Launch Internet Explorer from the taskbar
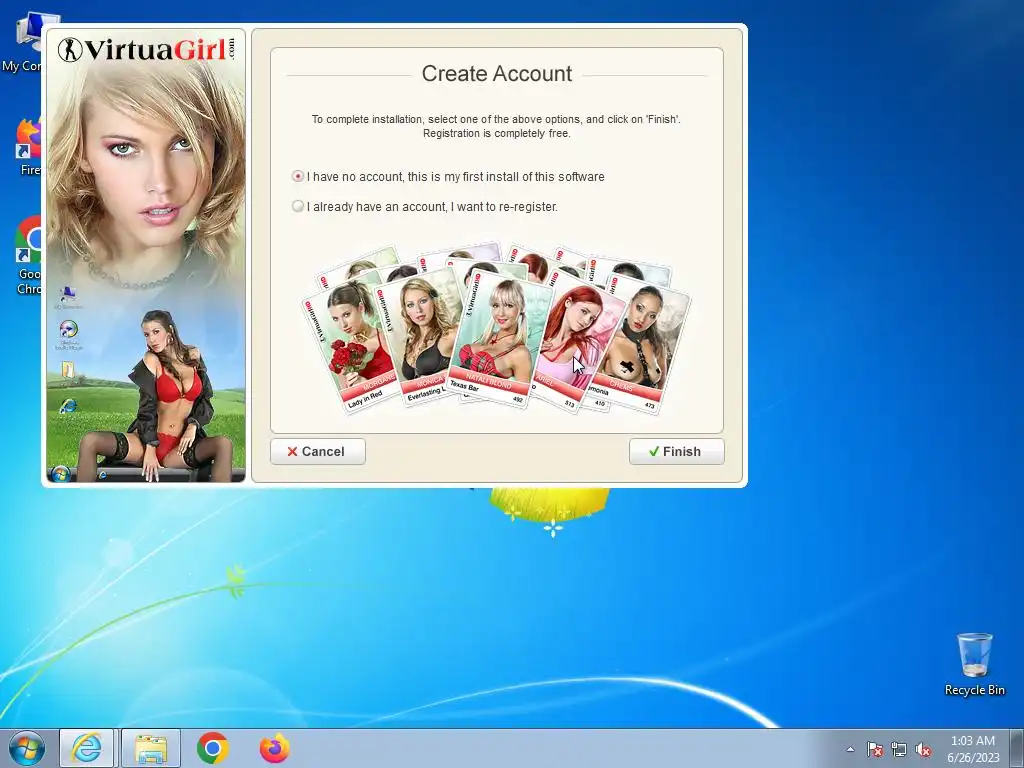Viewport: 1024px width, 768px height. (x=87, y=748)
